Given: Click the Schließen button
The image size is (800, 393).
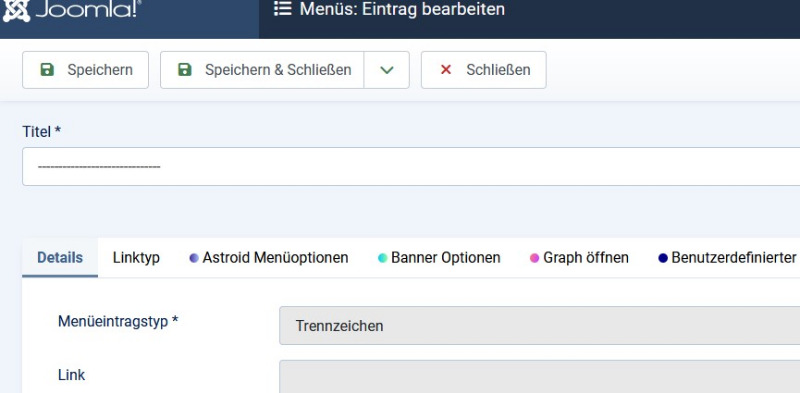Looking at the screenshot, I should click(x=484, y=70).
